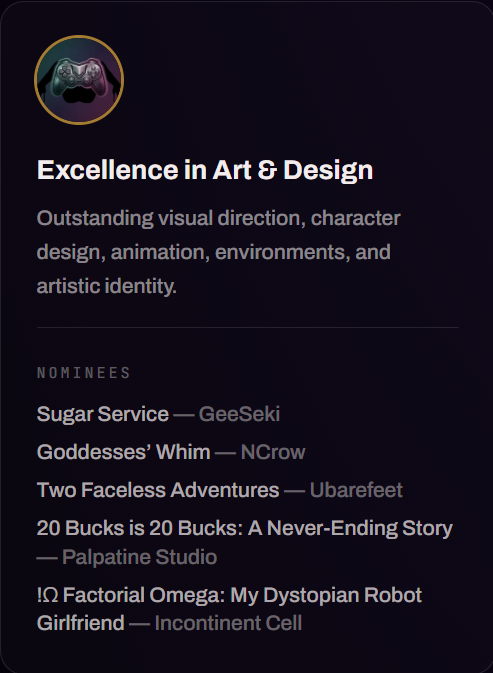Select the word Design in the heading

(328, 171)
